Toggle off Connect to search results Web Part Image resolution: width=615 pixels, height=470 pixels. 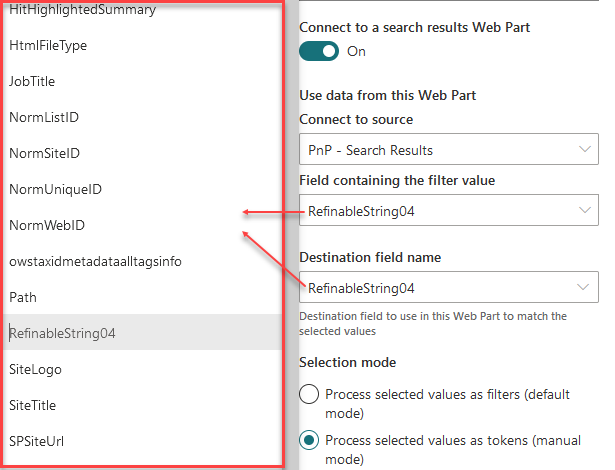coord(320,51)
